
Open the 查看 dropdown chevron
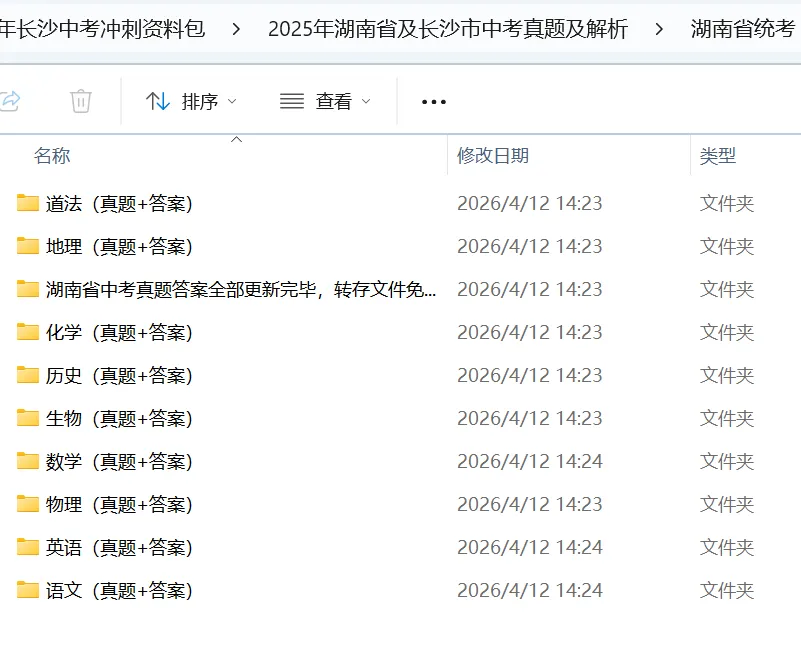point(366,101)
